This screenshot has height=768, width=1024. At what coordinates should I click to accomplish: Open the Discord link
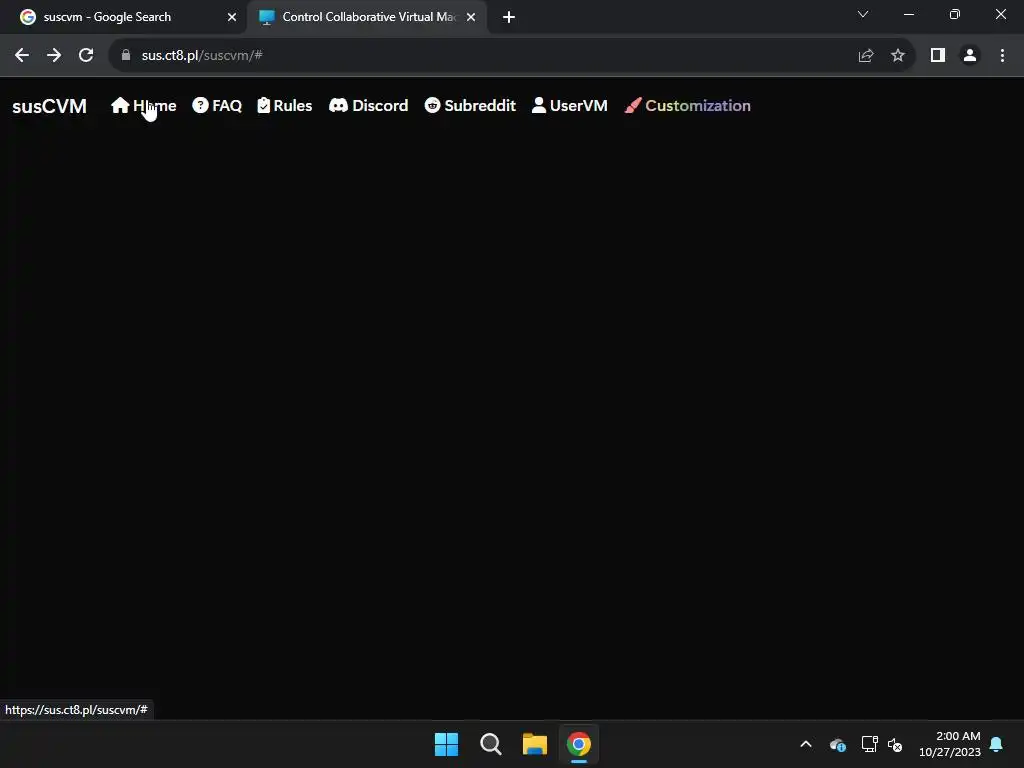(x=369, y=106)
